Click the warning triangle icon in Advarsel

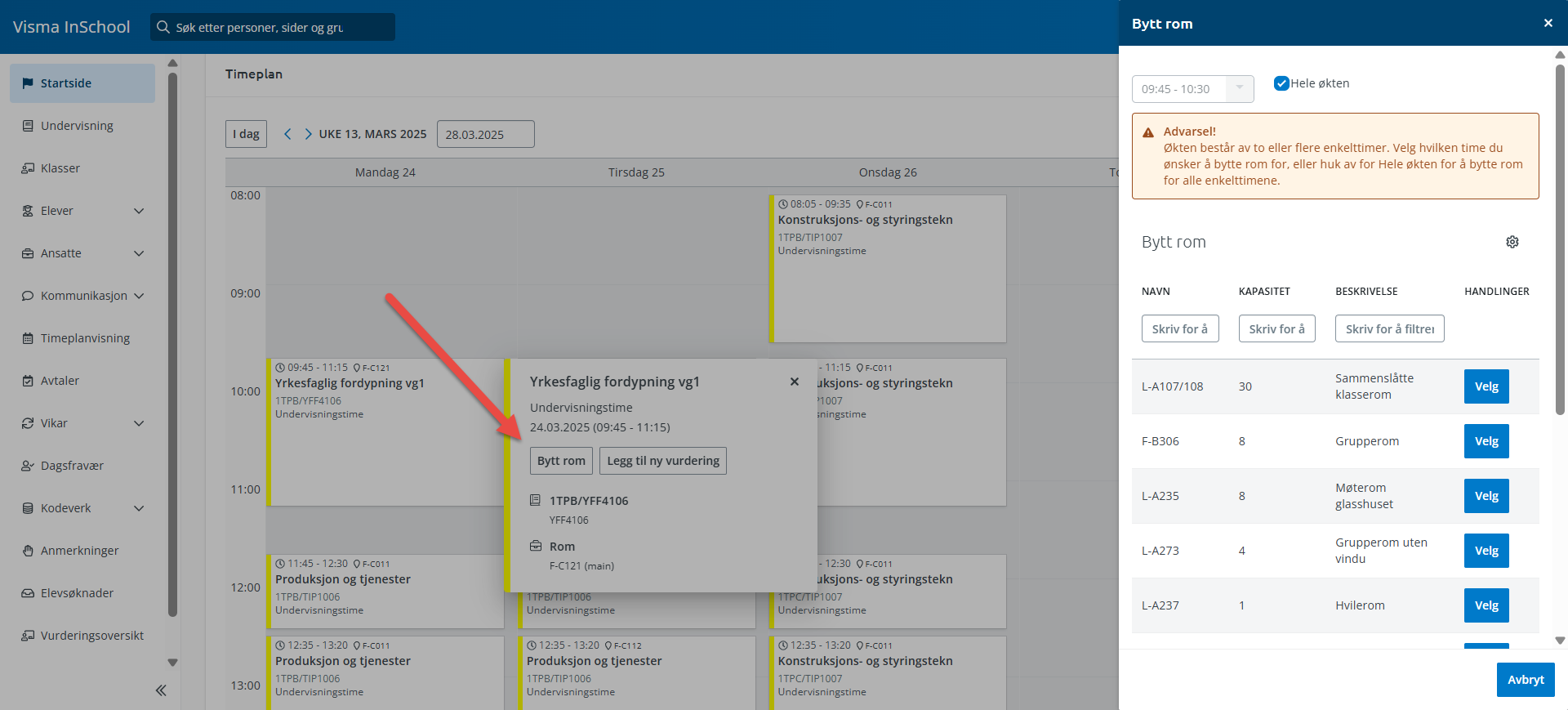[x=1148, y=132]
